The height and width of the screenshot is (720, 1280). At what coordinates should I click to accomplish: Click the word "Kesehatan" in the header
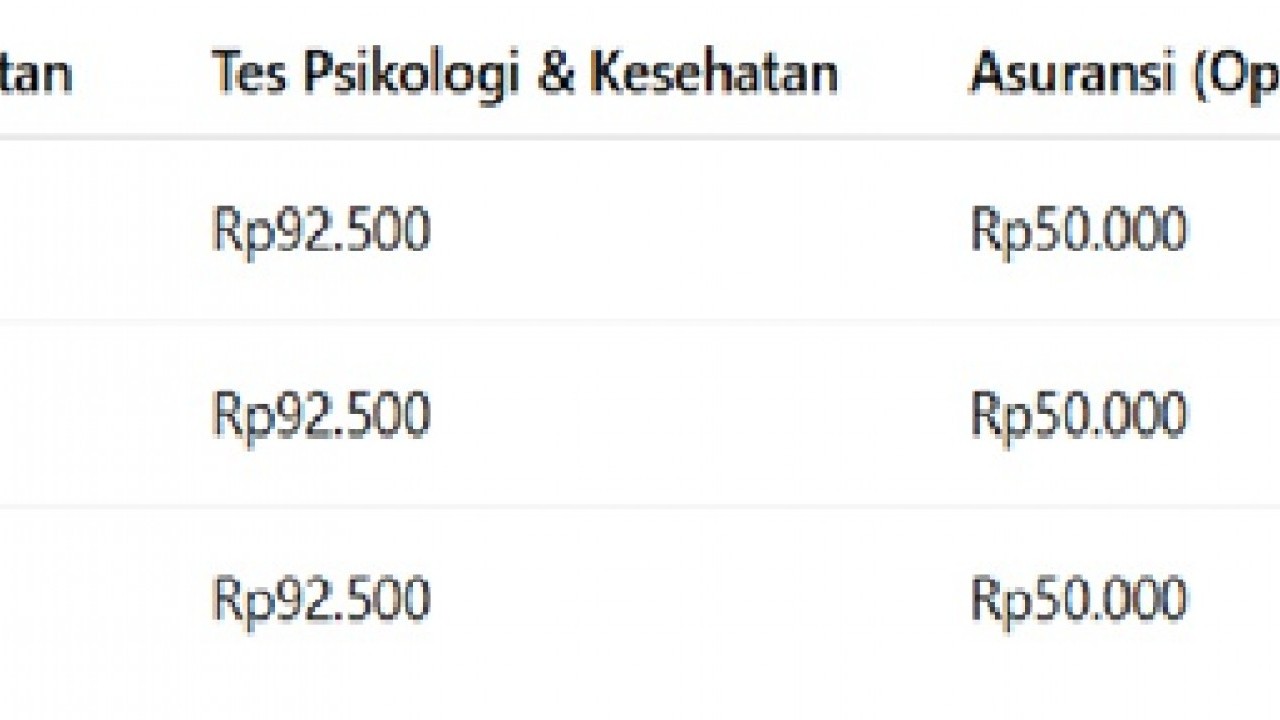pos(713,74)
